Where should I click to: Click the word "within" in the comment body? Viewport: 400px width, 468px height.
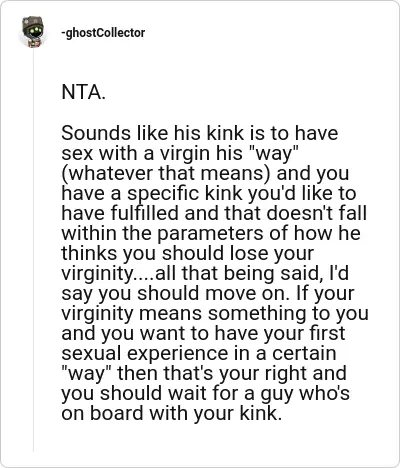pos(89,233)
